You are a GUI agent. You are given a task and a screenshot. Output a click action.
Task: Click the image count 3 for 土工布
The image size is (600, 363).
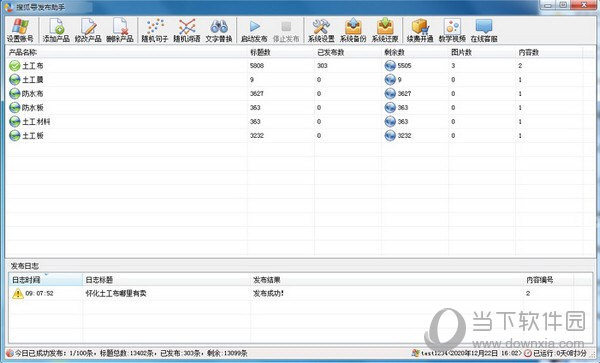(x=453, y=66)
